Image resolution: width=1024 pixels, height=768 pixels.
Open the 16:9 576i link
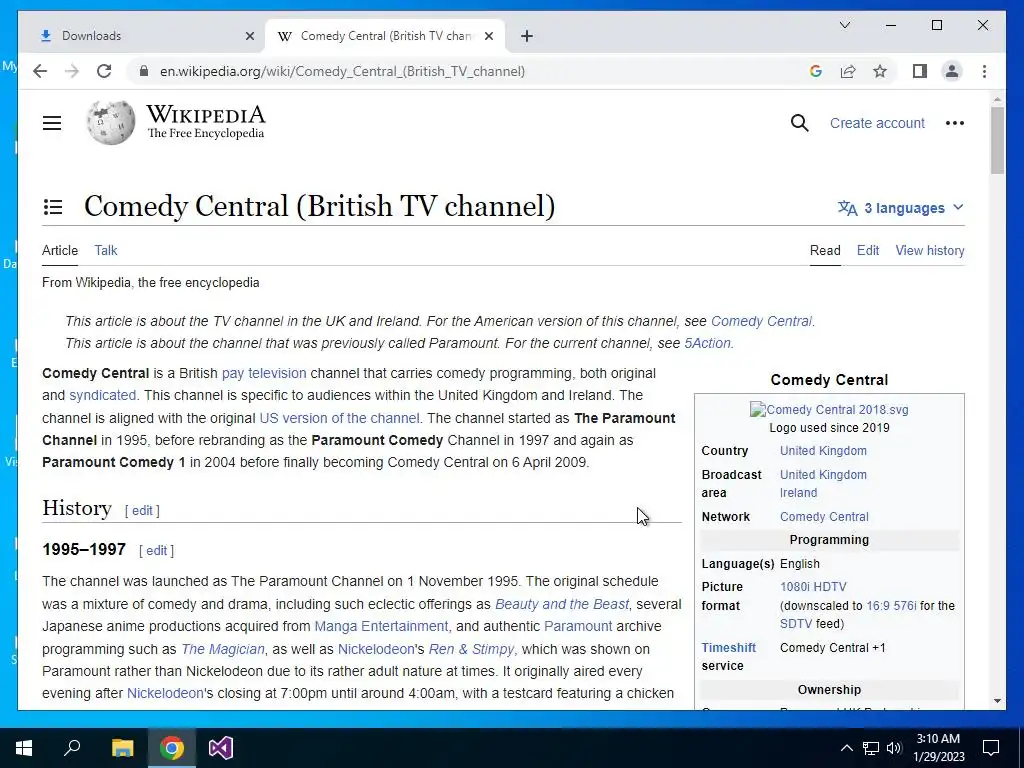tap(891, 605)
